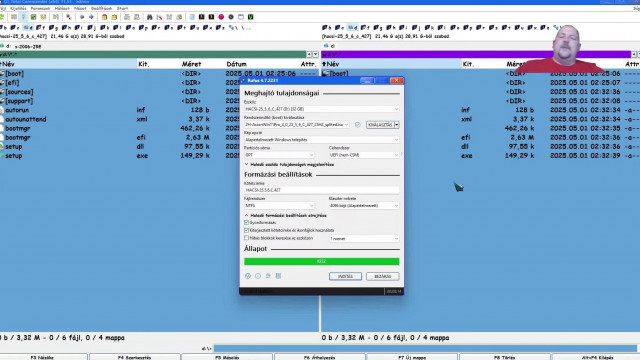640x360 pixels.
Task: Open the Kijelölés menu
Action: coord(18,8)
